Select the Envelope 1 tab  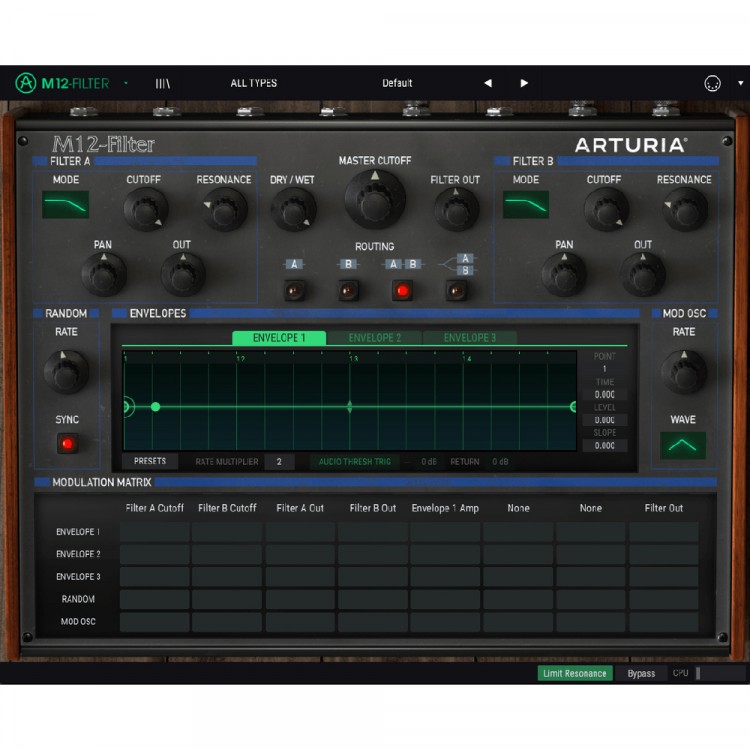(279, 338)
